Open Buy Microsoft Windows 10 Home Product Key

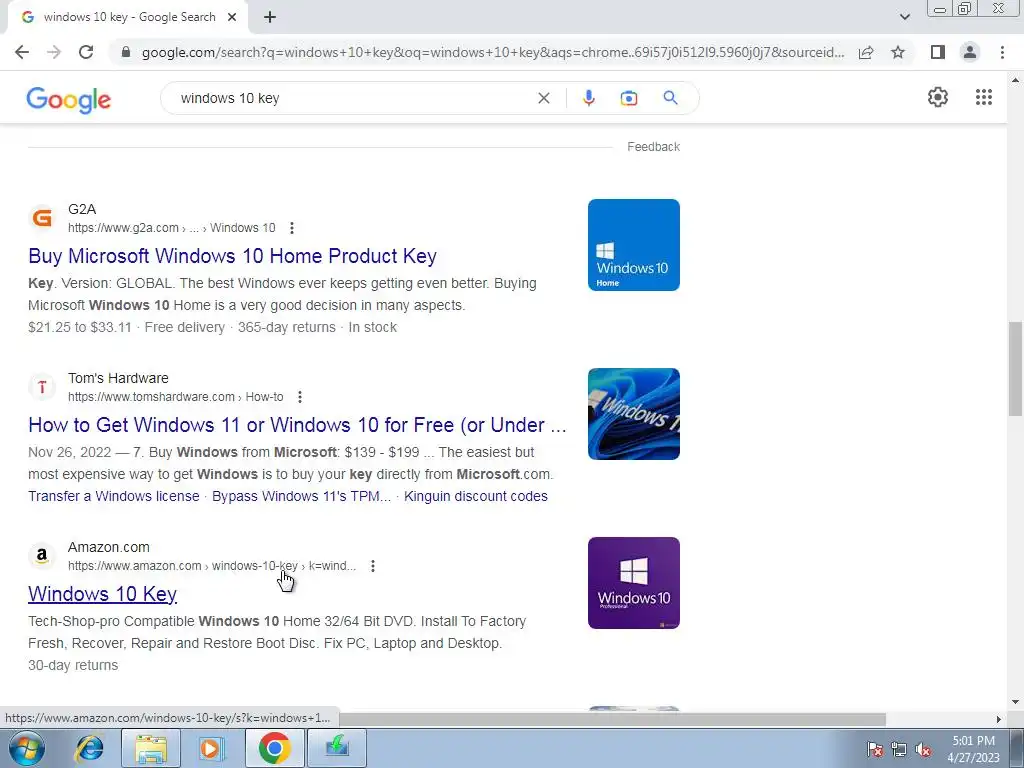pyautogui.click(x=232, y=256)
